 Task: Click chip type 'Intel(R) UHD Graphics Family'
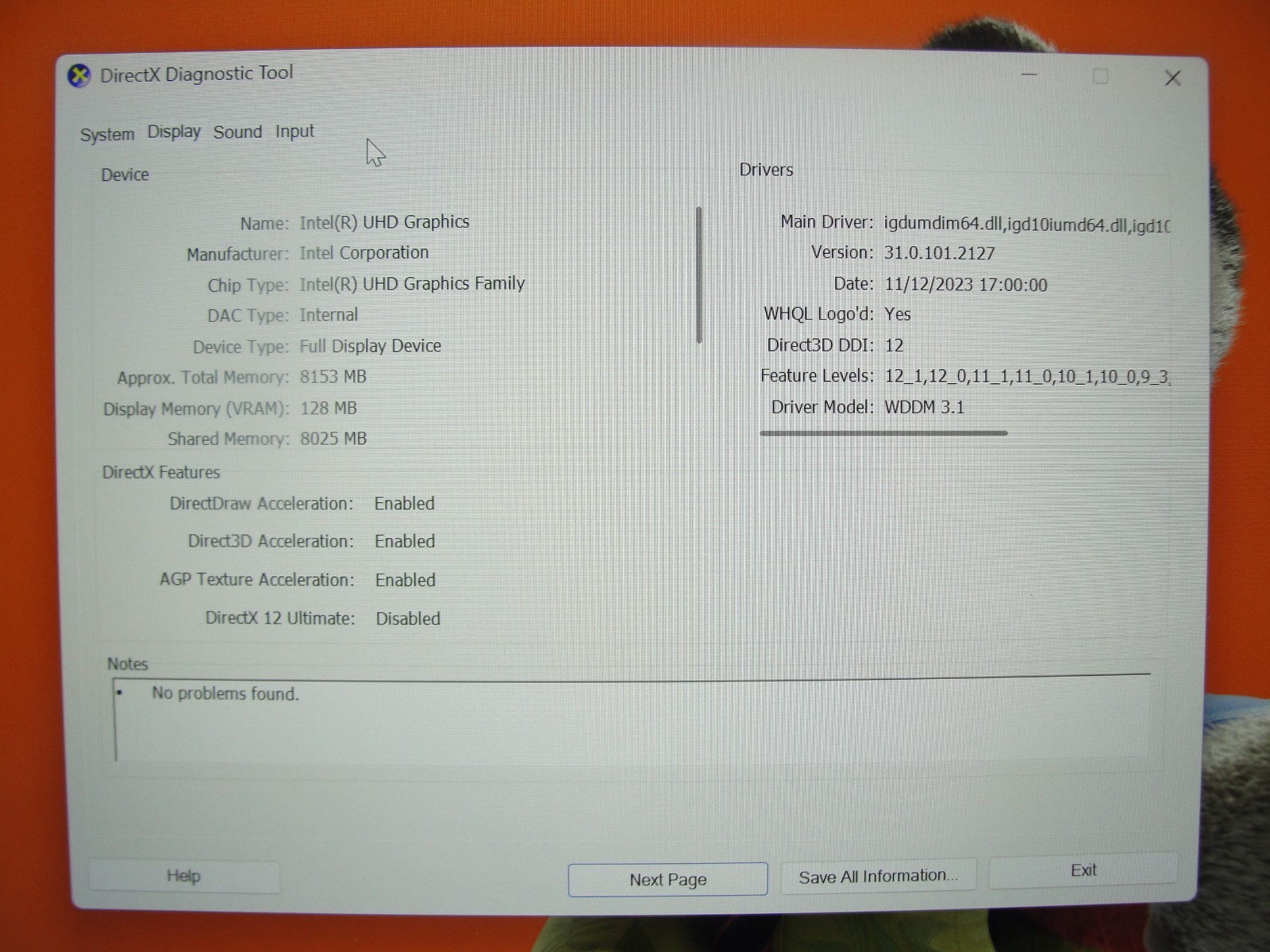click(x=412, y=284)
